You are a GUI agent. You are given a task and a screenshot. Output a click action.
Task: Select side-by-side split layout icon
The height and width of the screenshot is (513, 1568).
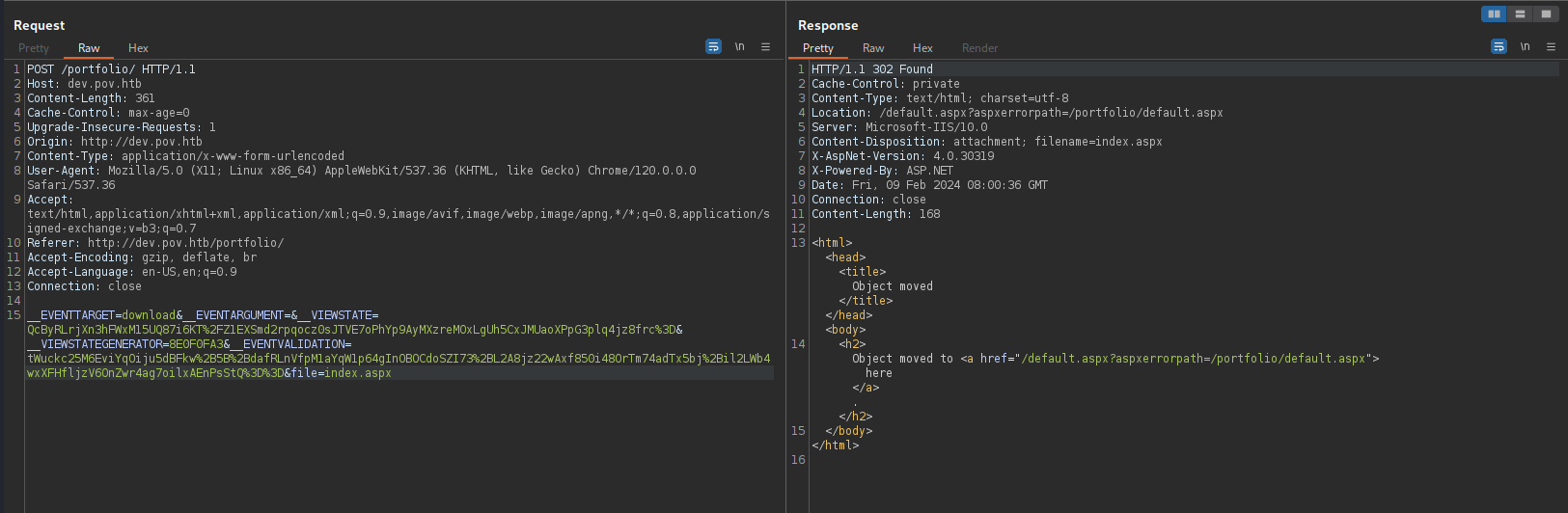point(1494,13)
